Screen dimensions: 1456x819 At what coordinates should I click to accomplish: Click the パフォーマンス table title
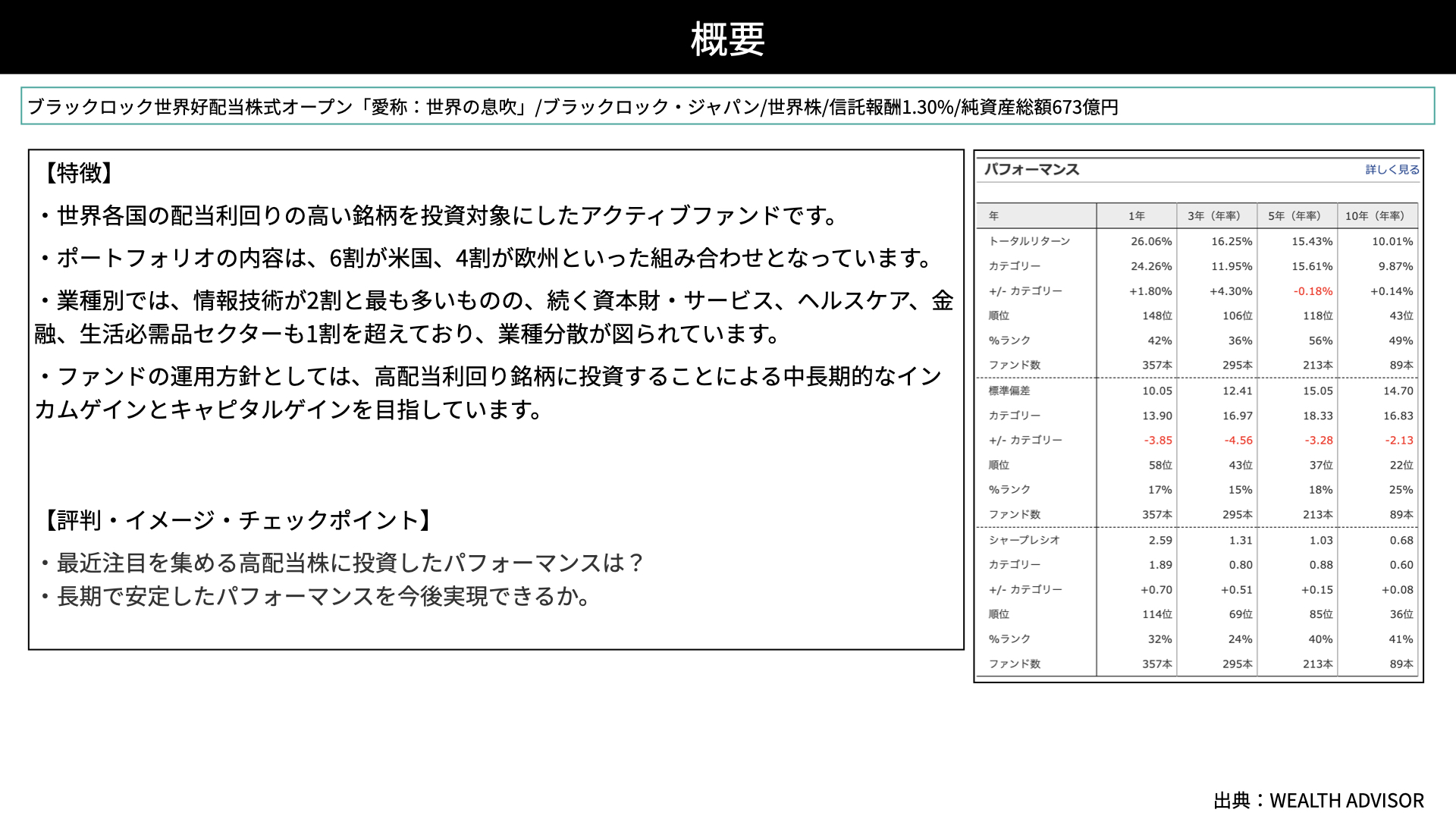tap(1031, 170)
